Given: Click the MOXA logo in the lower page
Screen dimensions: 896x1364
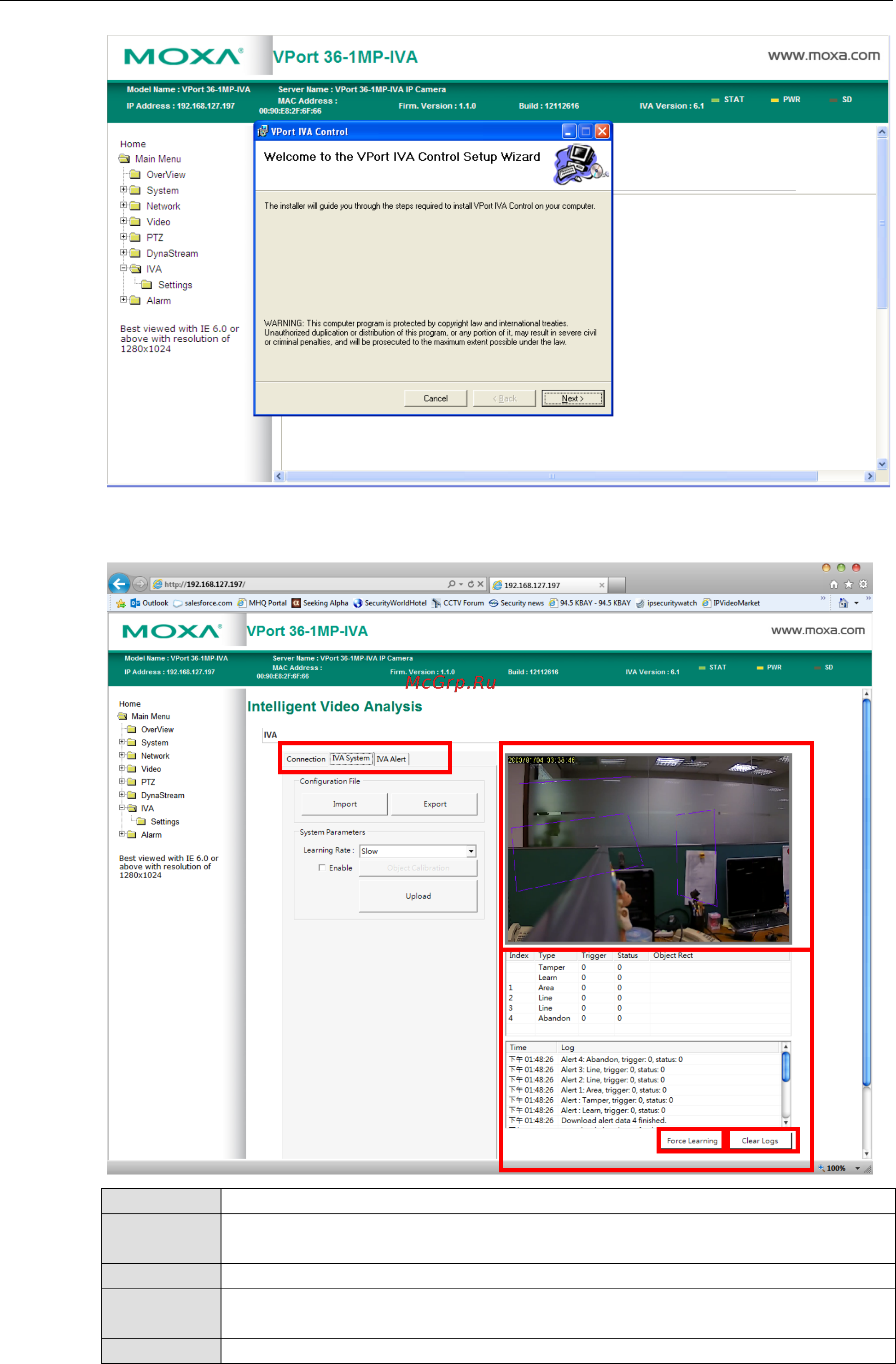Looking at the screenshot, I should coord(172,632).
